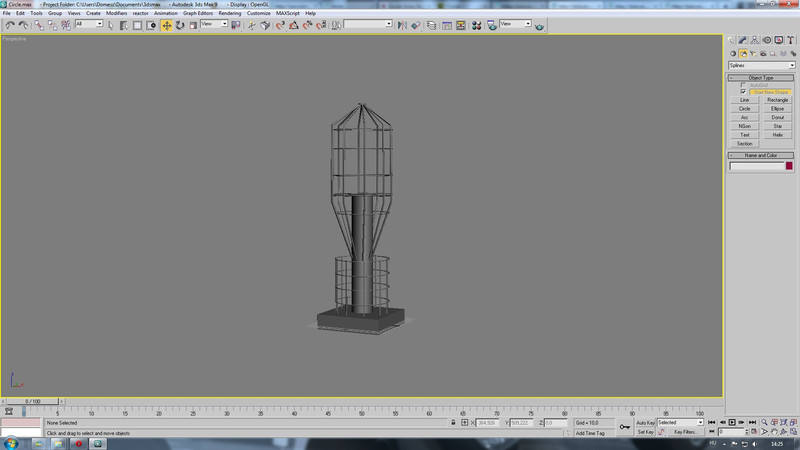Toggle the AutoGrid checkbox
This screenshot has width=800, height=450.
tap(743, 85)
